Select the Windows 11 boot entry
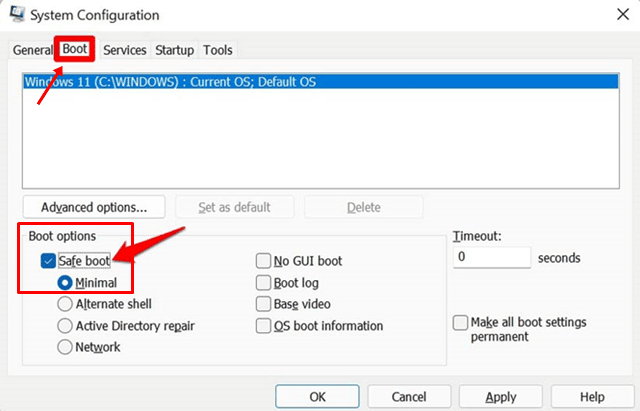The image size is (640, 411). [x=169, y=82]
